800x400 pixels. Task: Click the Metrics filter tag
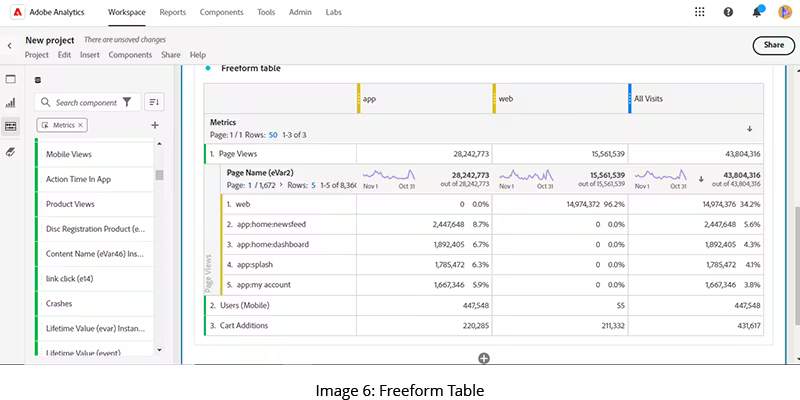(60, 125)
